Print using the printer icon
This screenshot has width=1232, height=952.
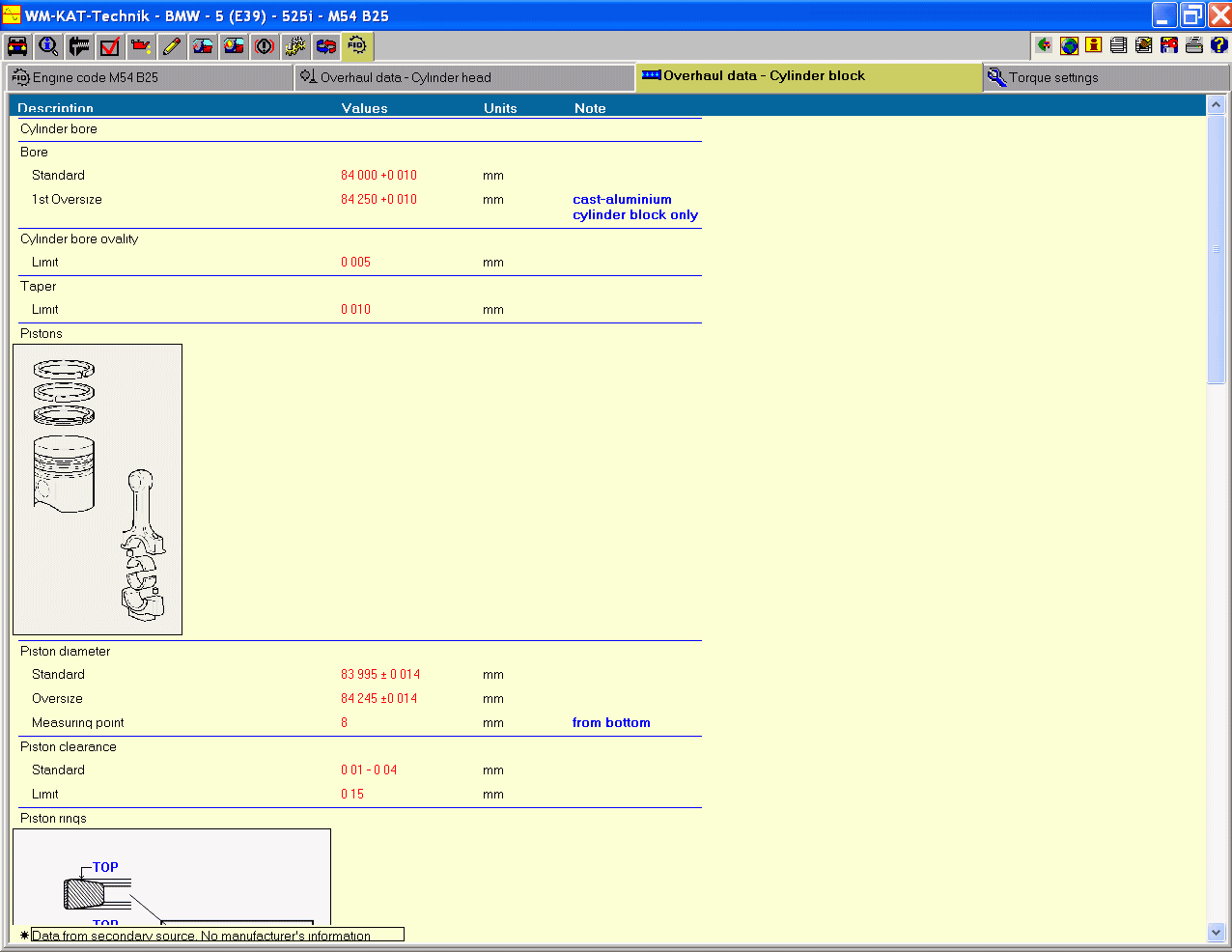[1194, 45]
